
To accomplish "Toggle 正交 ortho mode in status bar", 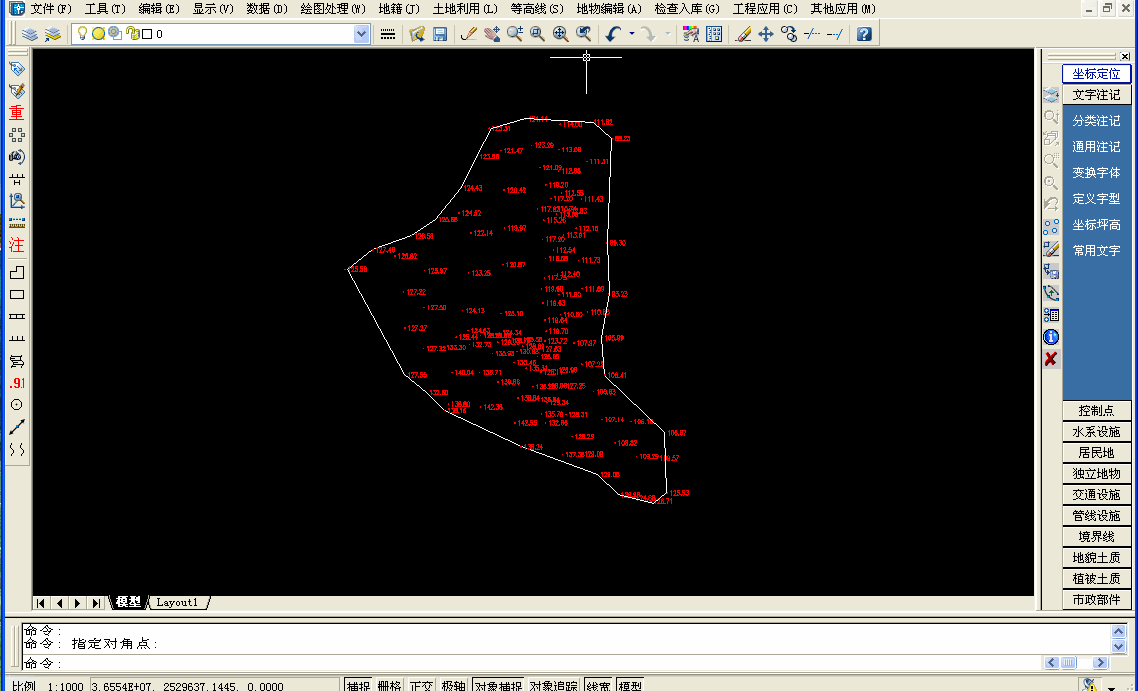I will click(x=421, y=685).
